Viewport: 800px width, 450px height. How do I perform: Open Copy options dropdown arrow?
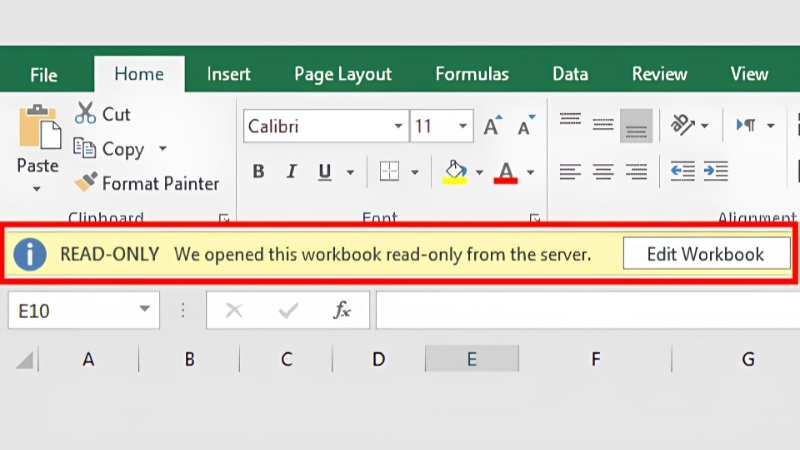click(x=162, y=148)
